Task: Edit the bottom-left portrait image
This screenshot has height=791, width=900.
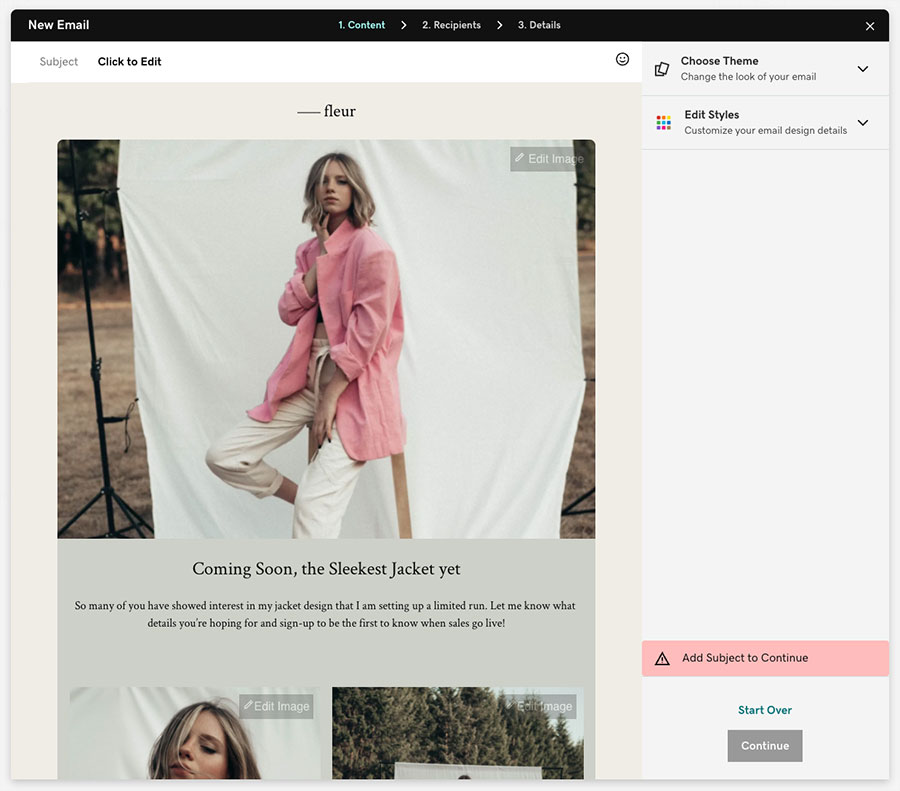Action: coord(276,706)
